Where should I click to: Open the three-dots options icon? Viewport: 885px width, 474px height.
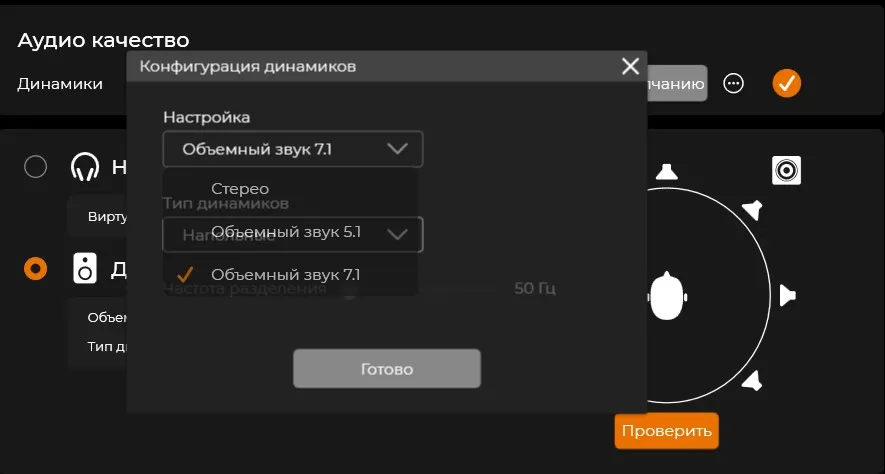coord(733,84)
